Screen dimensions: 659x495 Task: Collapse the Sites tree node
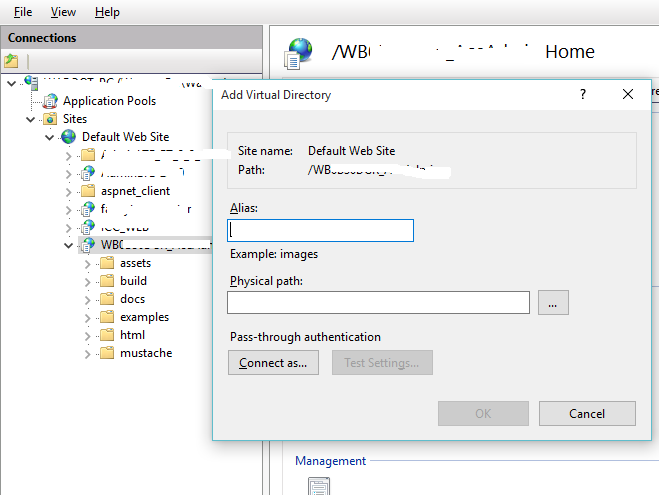pyautogui.click(x=31, y=119)
